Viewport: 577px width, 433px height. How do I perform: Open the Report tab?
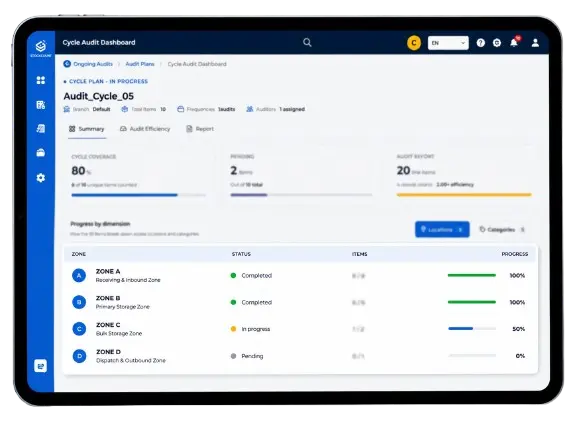(200, 129)
